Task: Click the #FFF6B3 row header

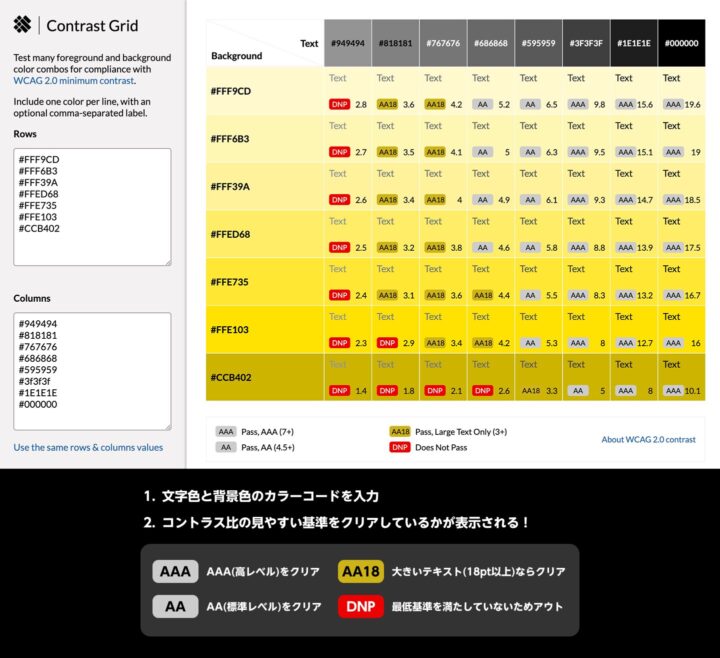Action: 265,139
